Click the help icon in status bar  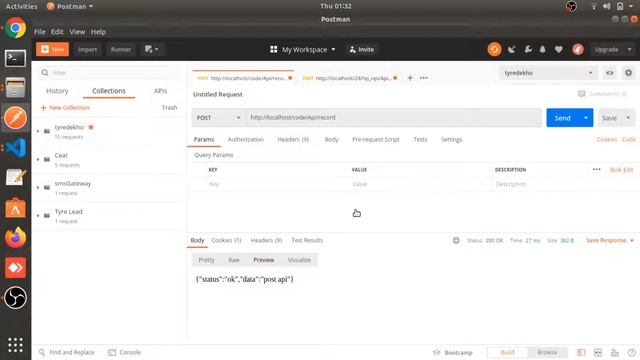coord(632,352)
